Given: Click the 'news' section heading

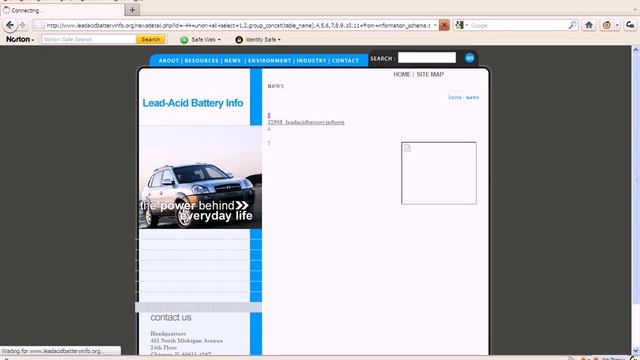Looking at the screenshot, I should pos(276,86).
